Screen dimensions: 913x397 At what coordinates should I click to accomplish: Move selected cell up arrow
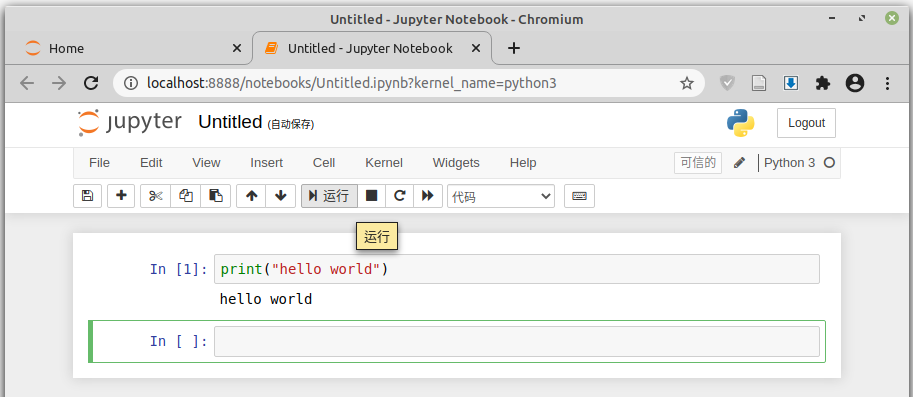click(x=251, y=196)
